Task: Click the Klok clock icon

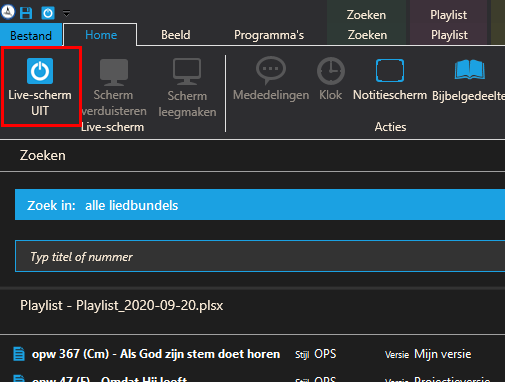Action: (331, 71)
